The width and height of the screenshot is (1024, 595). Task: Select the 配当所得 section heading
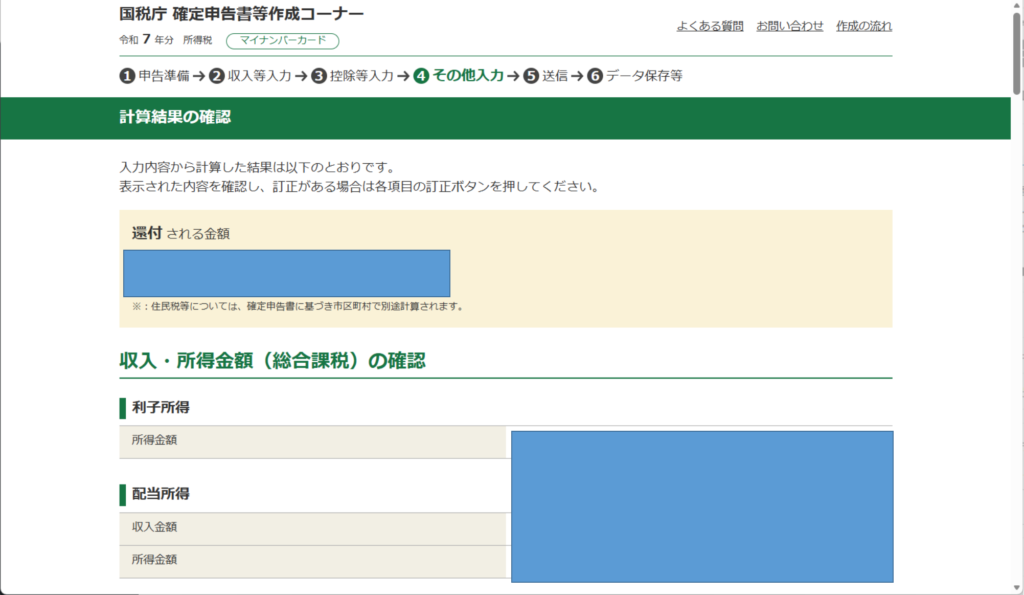161,494
